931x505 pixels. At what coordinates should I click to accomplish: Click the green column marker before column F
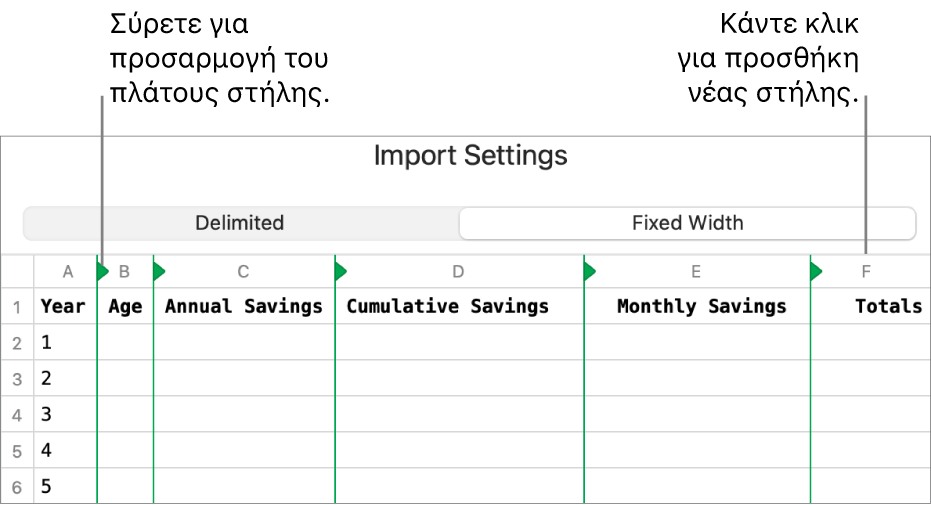pos(816,271)
